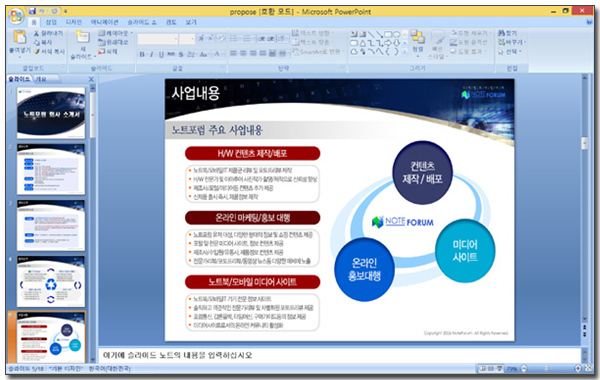Toggle Italic formatting
The image size is (600, 380).
[x=152, y=54]
